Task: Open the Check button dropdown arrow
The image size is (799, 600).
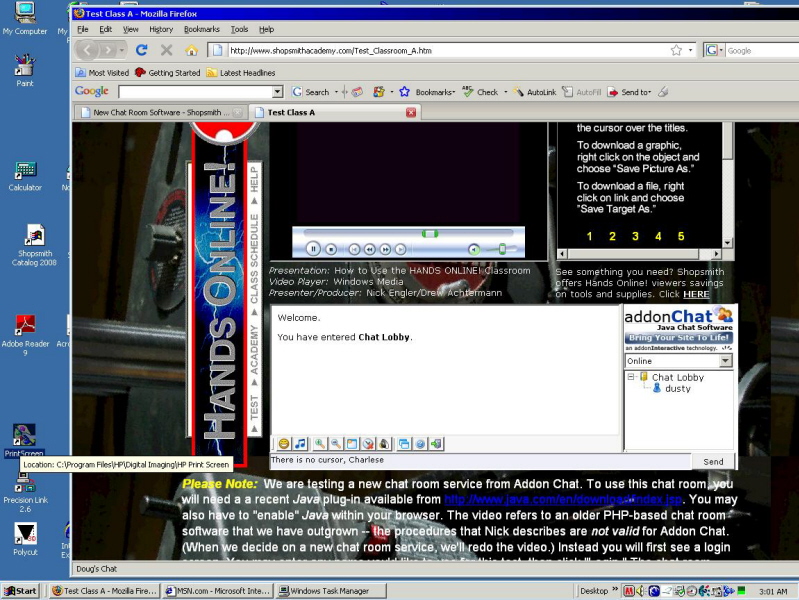Action: point(505,92)
